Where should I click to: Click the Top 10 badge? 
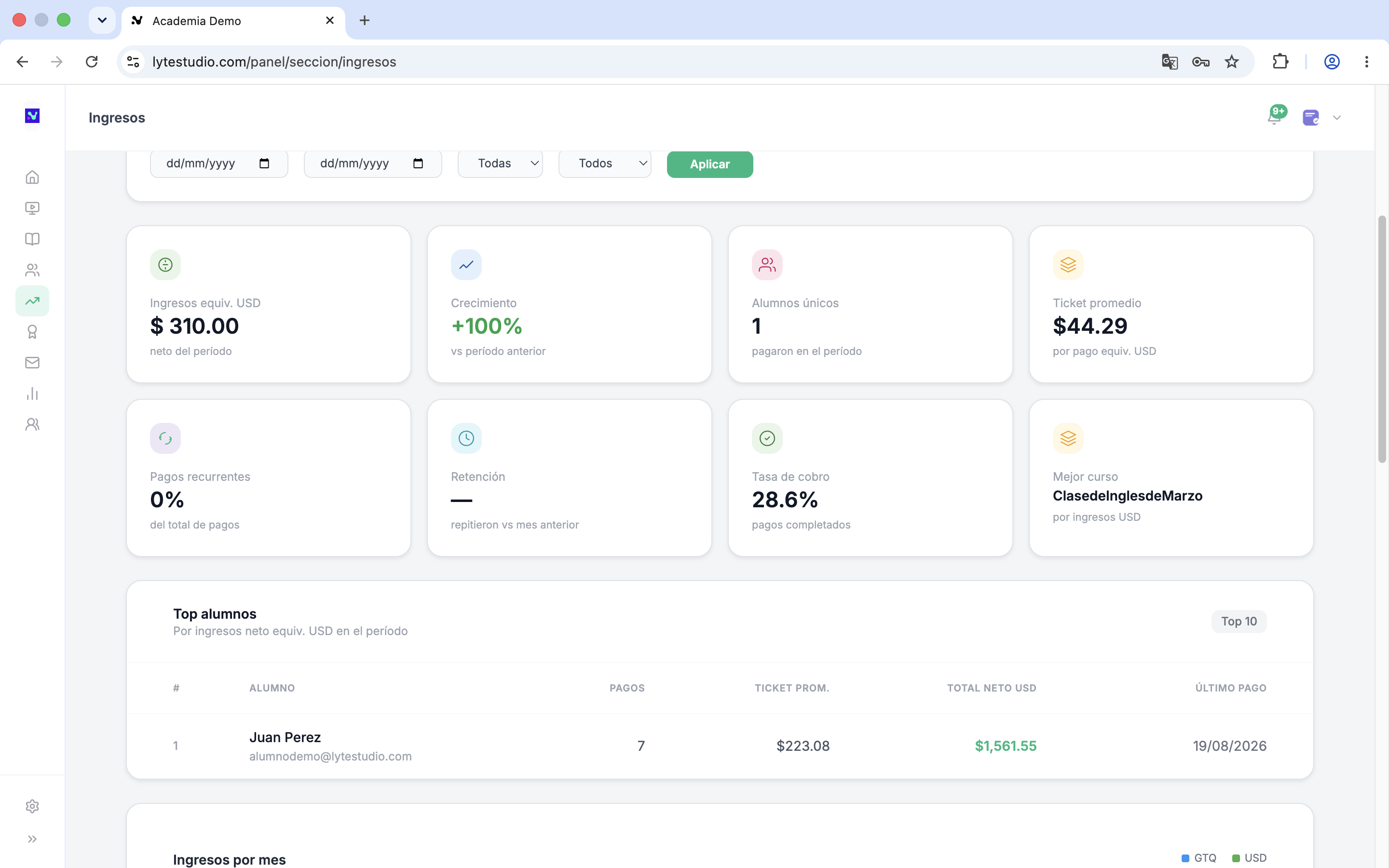1239,621
